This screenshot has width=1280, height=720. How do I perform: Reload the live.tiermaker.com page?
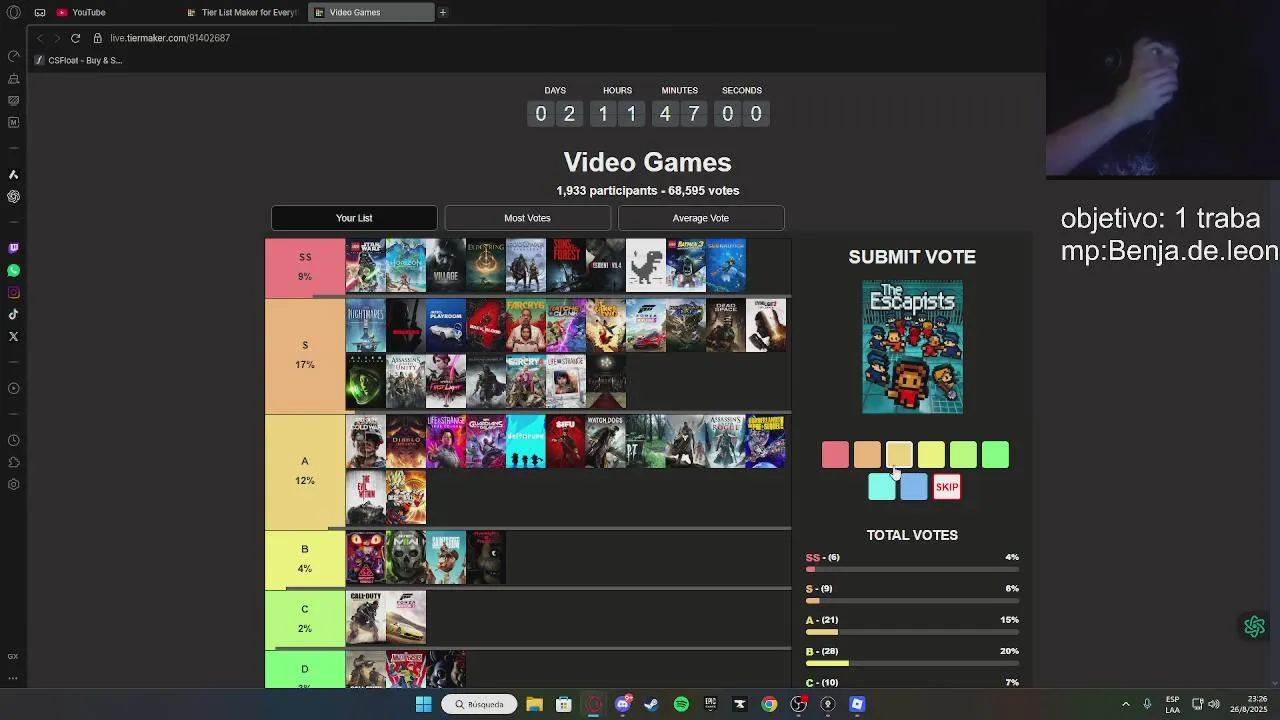click(75, 38)
